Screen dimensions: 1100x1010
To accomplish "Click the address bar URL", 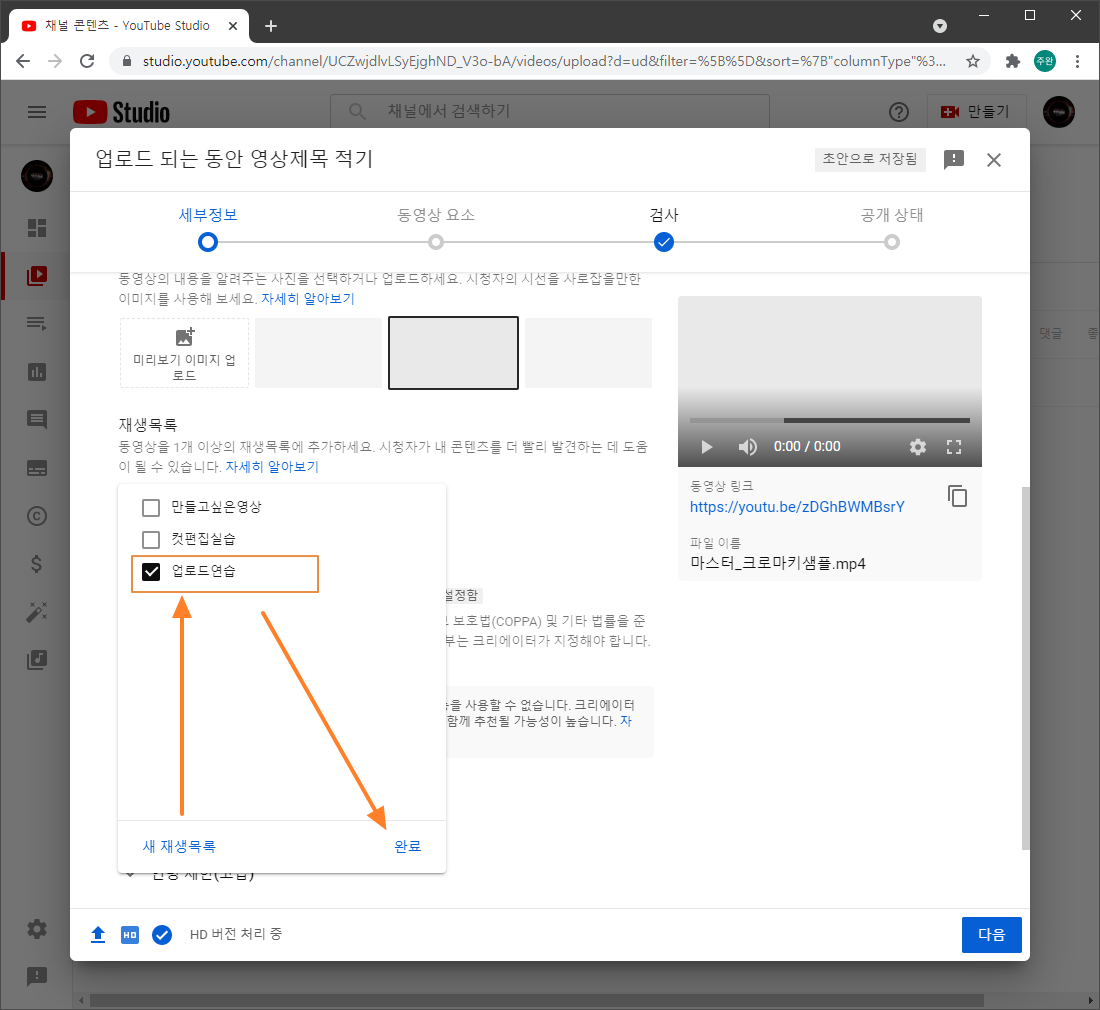I will tap(544, 61).
